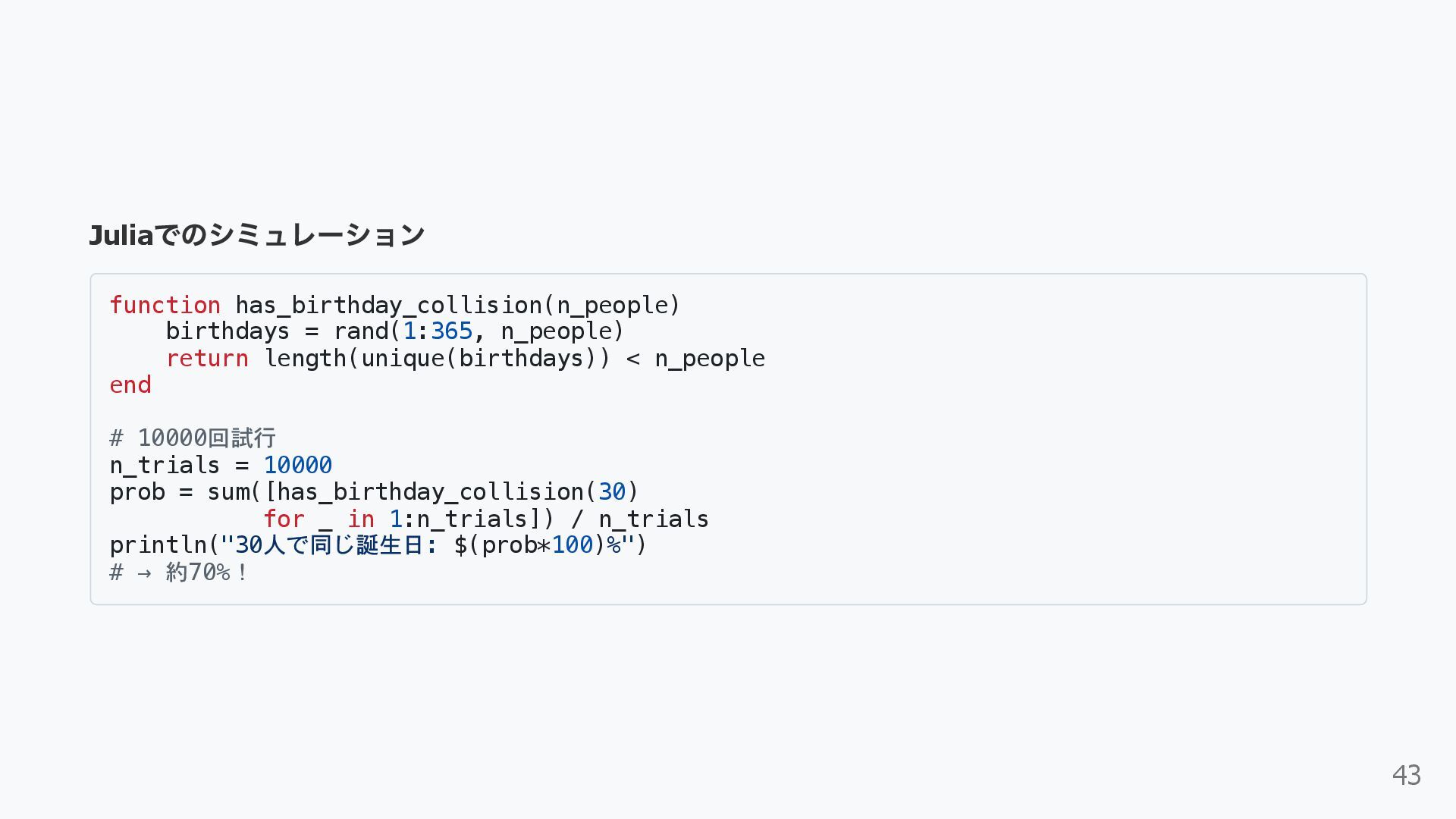
Task: Click the red 'return' keyword
Action: pyautogui.click(x=207, y=358)
